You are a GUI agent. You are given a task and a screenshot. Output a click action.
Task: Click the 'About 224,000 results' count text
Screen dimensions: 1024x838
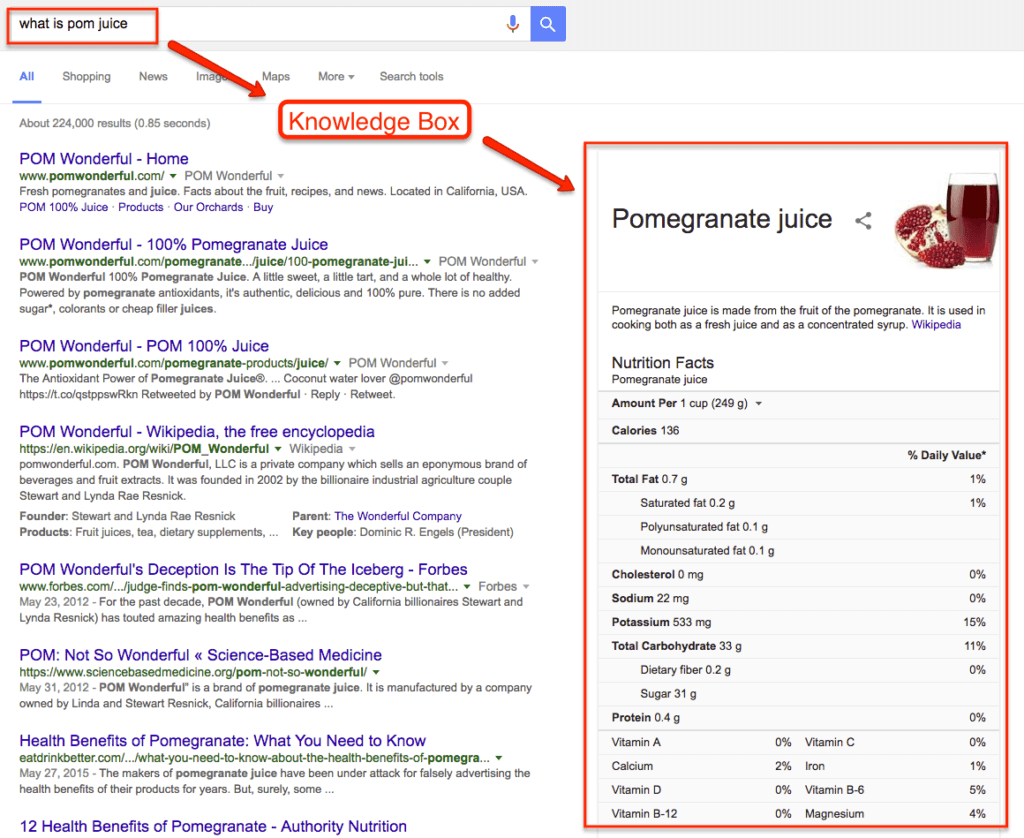coord(115,123)
